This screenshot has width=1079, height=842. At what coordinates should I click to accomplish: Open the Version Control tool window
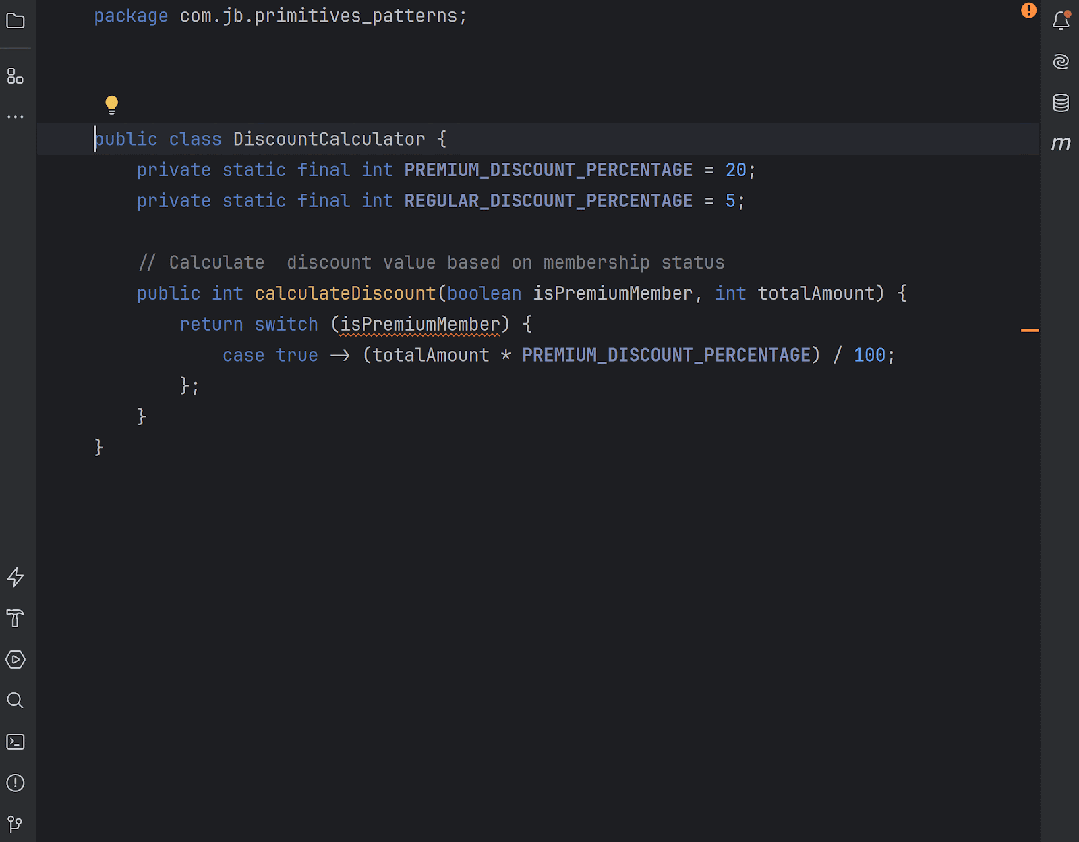point(15,823)
